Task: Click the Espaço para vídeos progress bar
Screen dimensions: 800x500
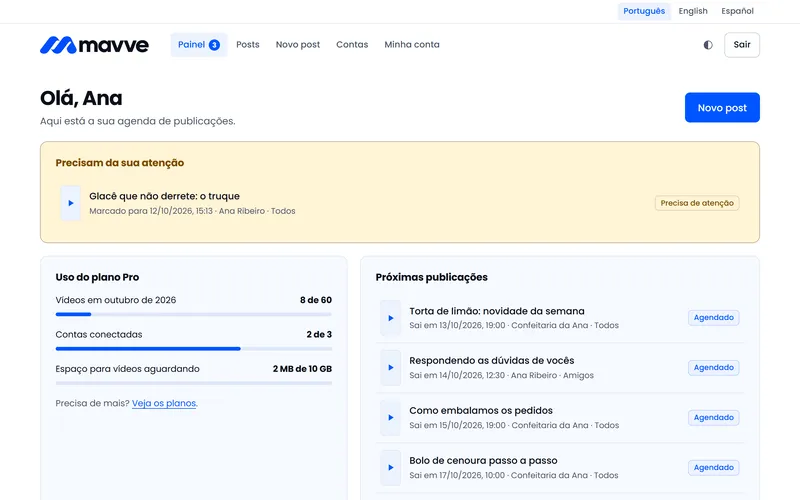Action: coord(194,383)
